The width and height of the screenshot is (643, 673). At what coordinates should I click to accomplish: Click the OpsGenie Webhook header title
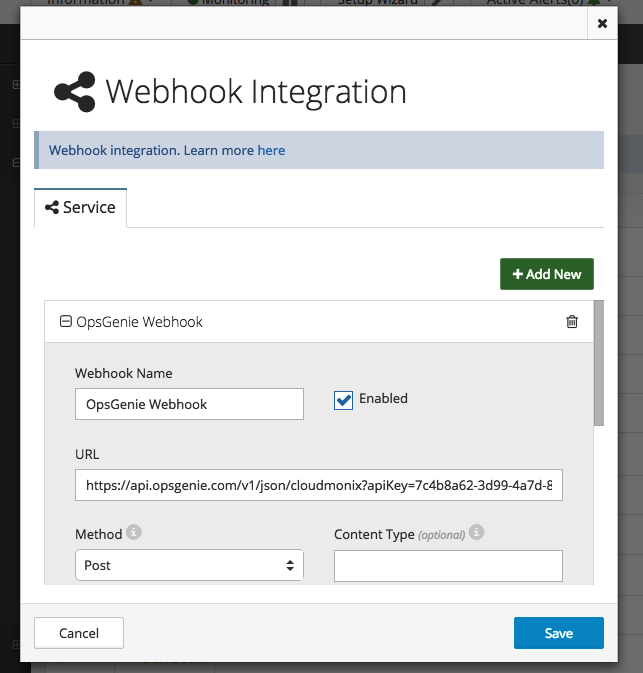tap(139, 322)
